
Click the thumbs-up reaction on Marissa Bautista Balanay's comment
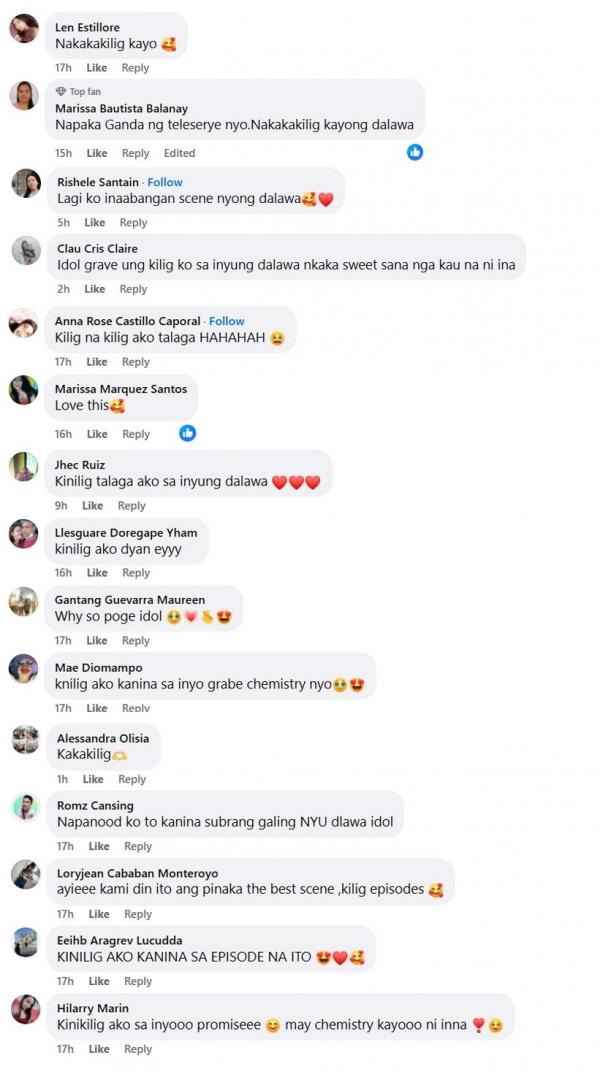coord(415,152)
